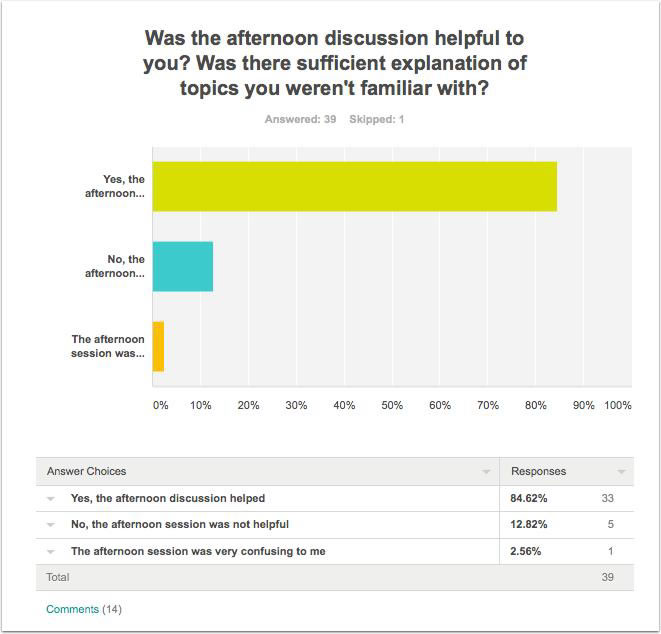The width and height of the screenshot is (661, 634).
Task: Expand the Answer Choices column dropdown arrow
Action: click(486, 472)
